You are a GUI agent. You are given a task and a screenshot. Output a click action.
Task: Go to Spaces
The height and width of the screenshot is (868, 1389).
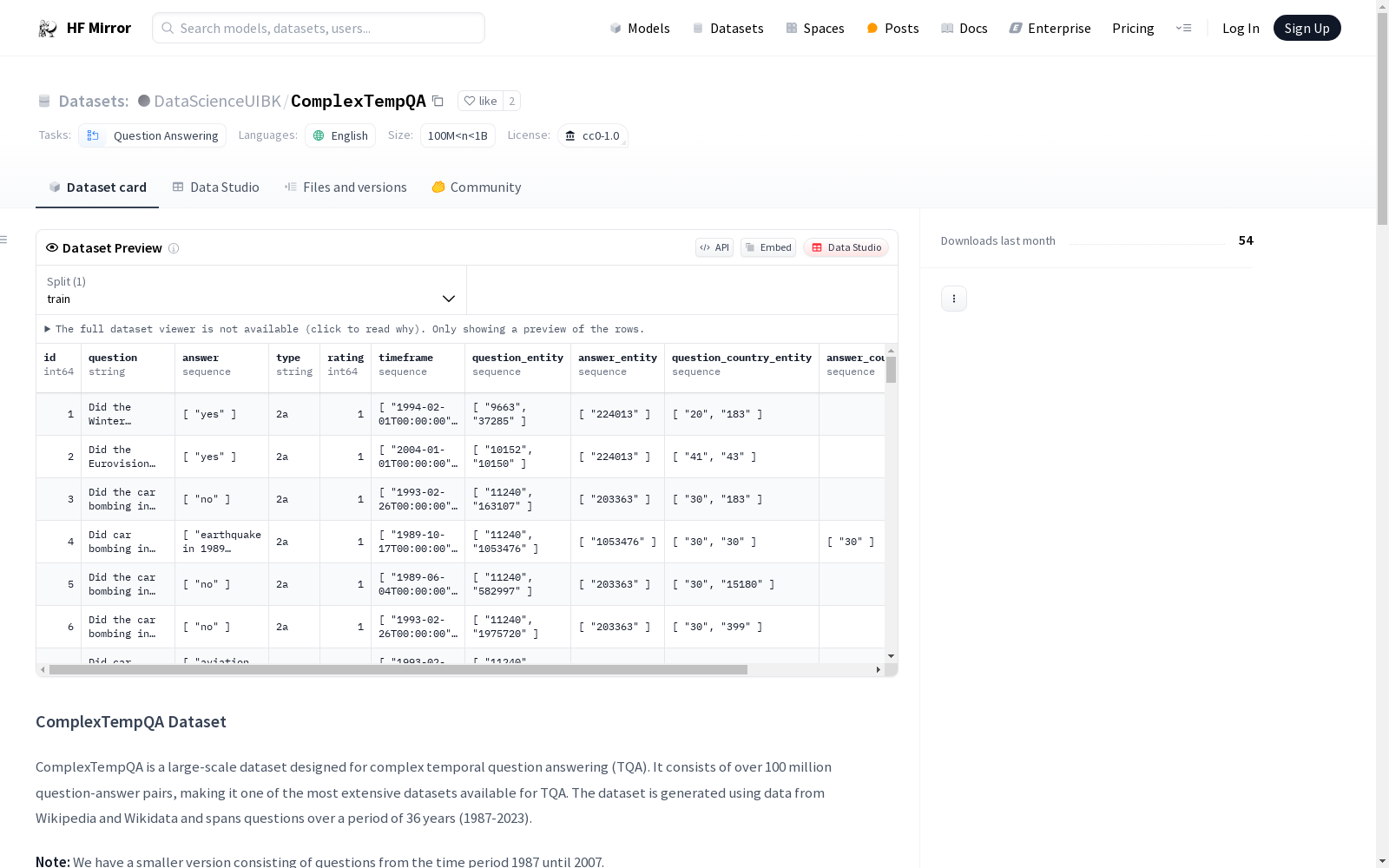click(815, 28)
